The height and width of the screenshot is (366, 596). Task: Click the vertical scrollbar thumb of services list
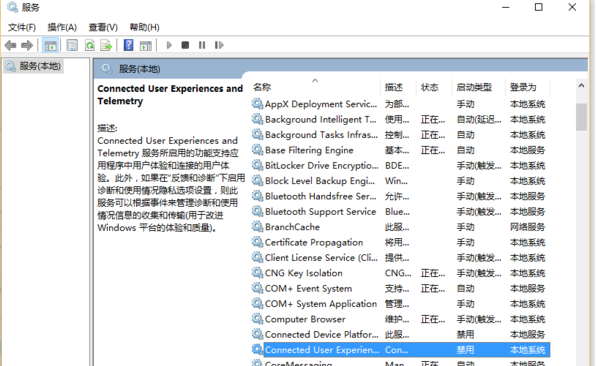(x=581, y=117)
